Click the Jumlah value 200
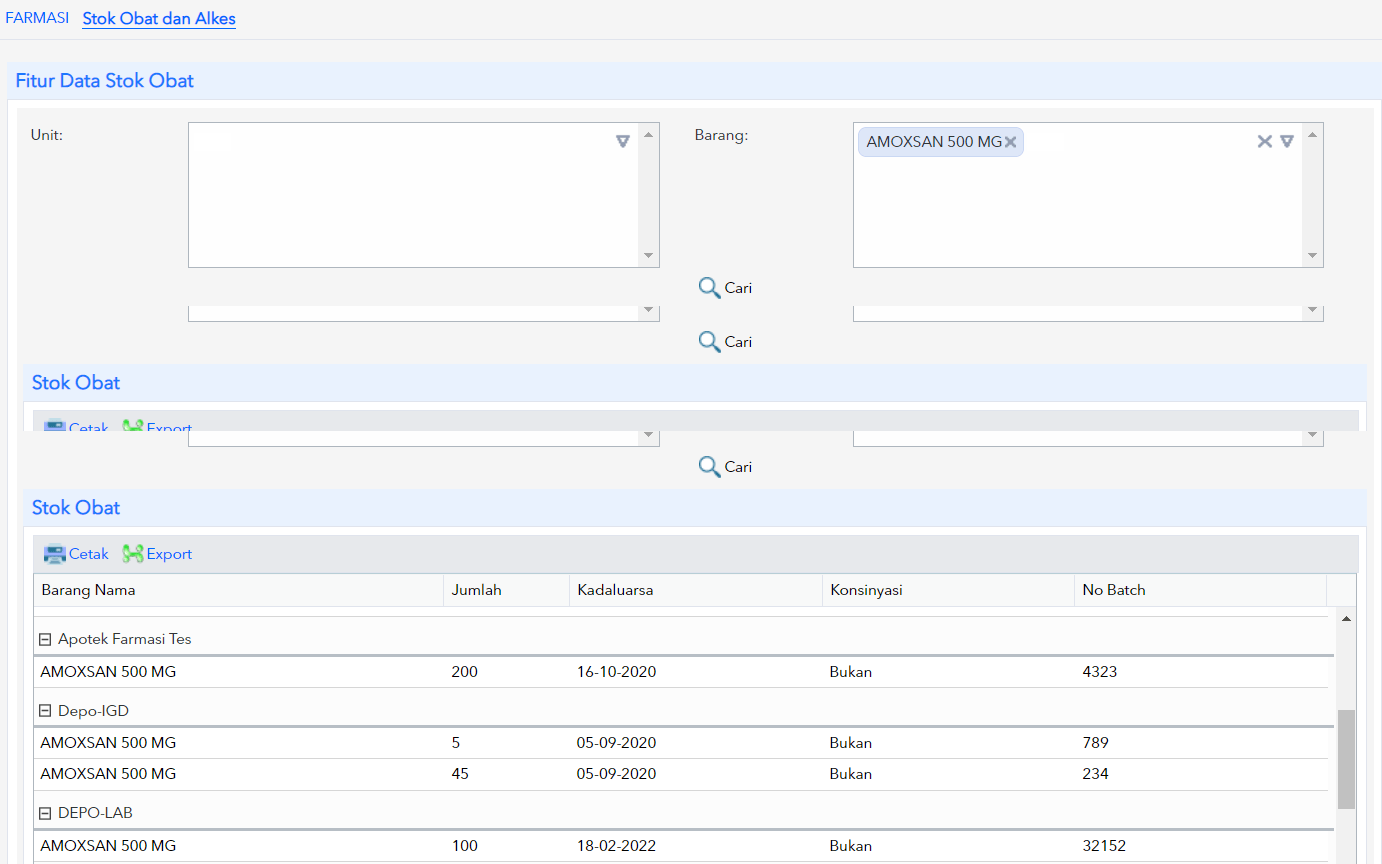The width and height of the screenshot is (1382, 864). 465,672
